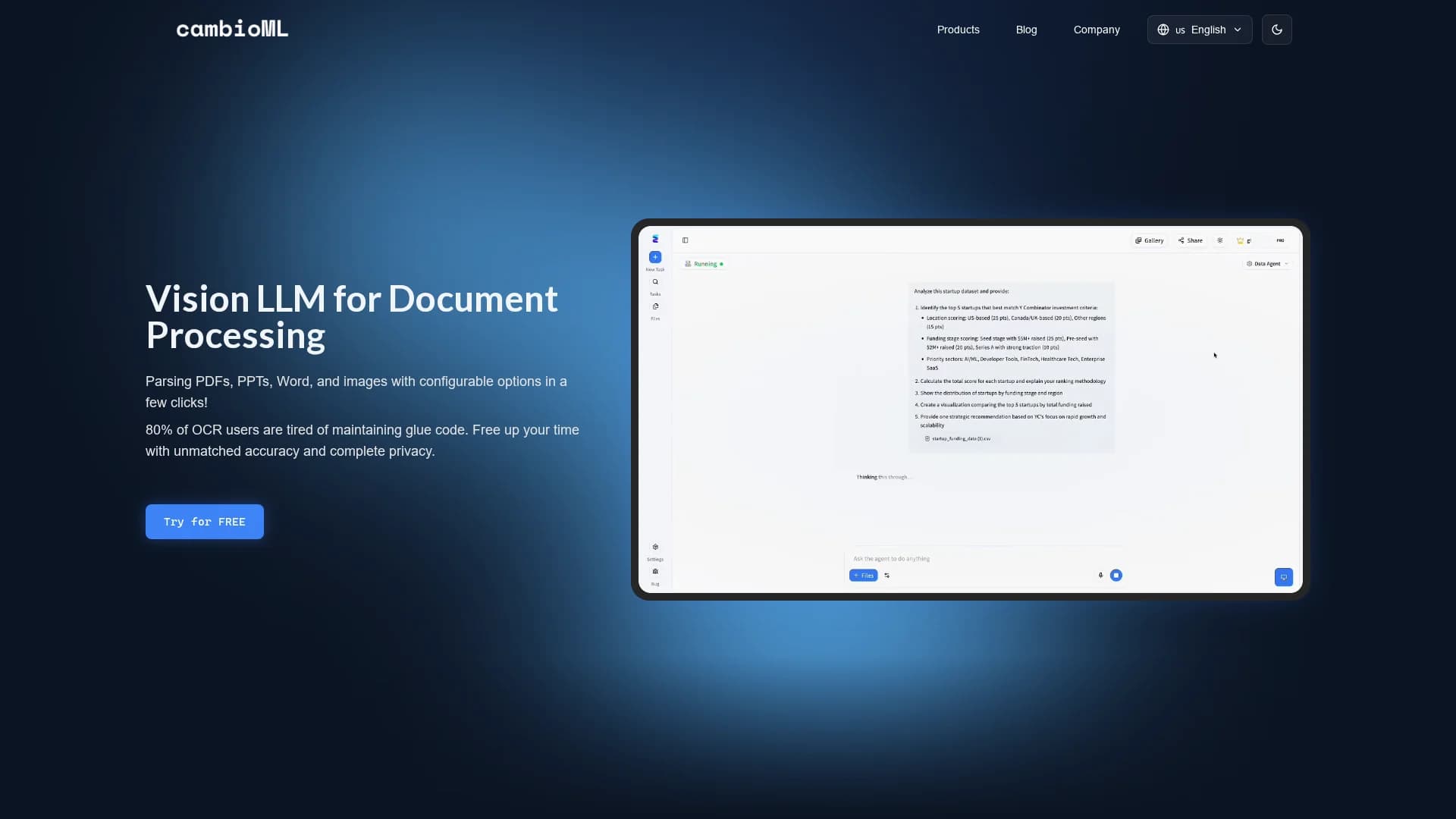Expand the Data Agent dropdown
The width and height of the screenshot is (1456, 819).
point(1267,264)
